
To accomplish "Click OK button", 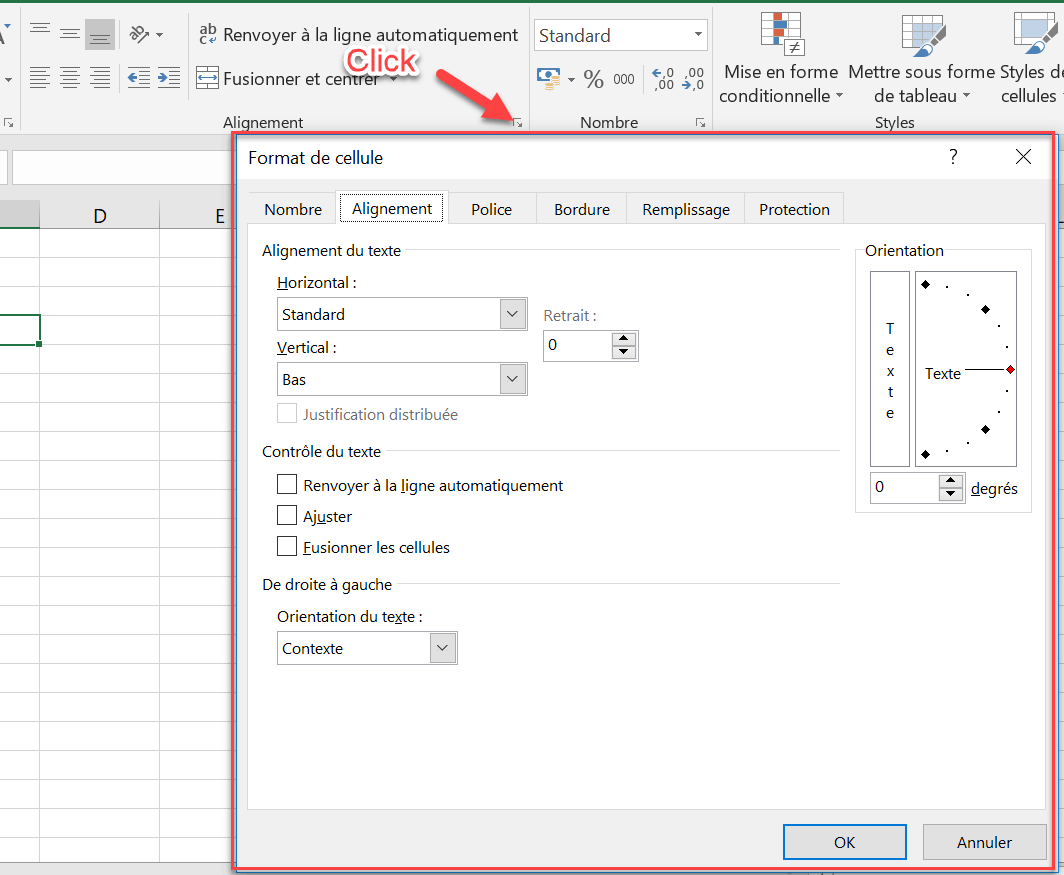I will point(844,842).
